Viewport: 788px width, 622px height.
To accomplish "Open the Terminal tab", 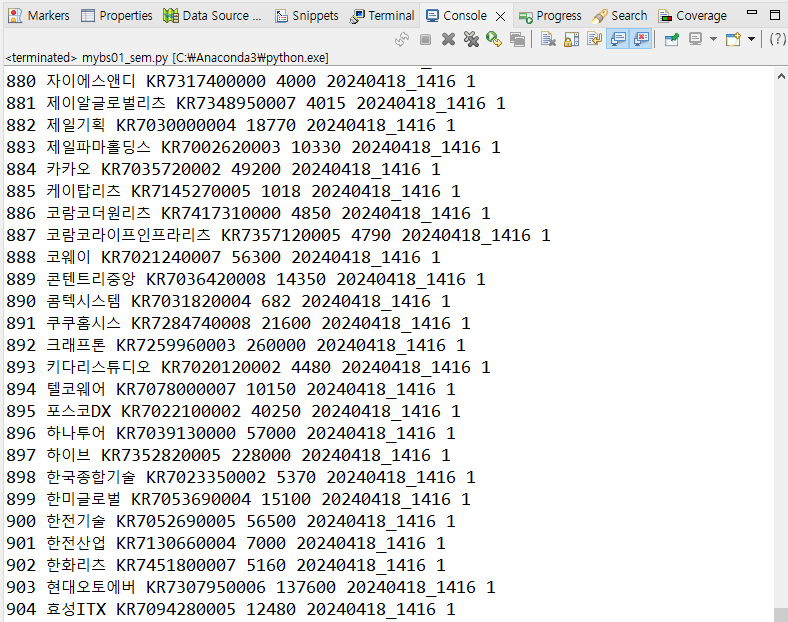I will 382,16.
